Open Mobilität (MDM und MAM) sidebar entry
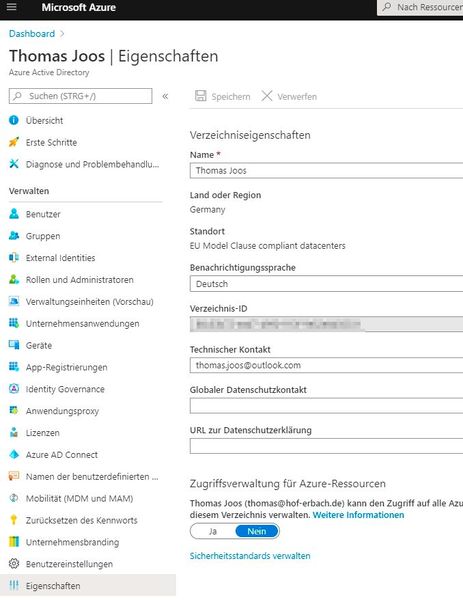The image size is (463, 600). click(80, 498)
